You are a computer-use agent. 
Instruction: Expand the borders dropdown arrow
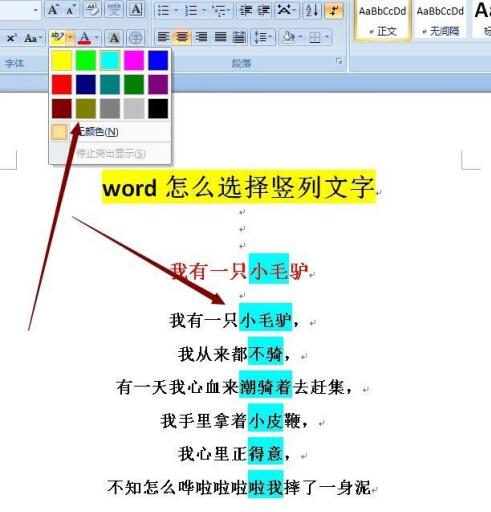click(327, 37)
